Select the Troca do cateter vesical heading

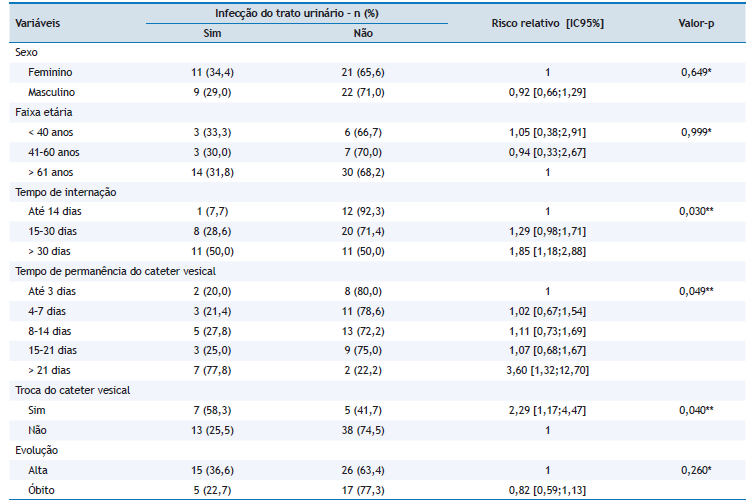click(x=71, y=390)
